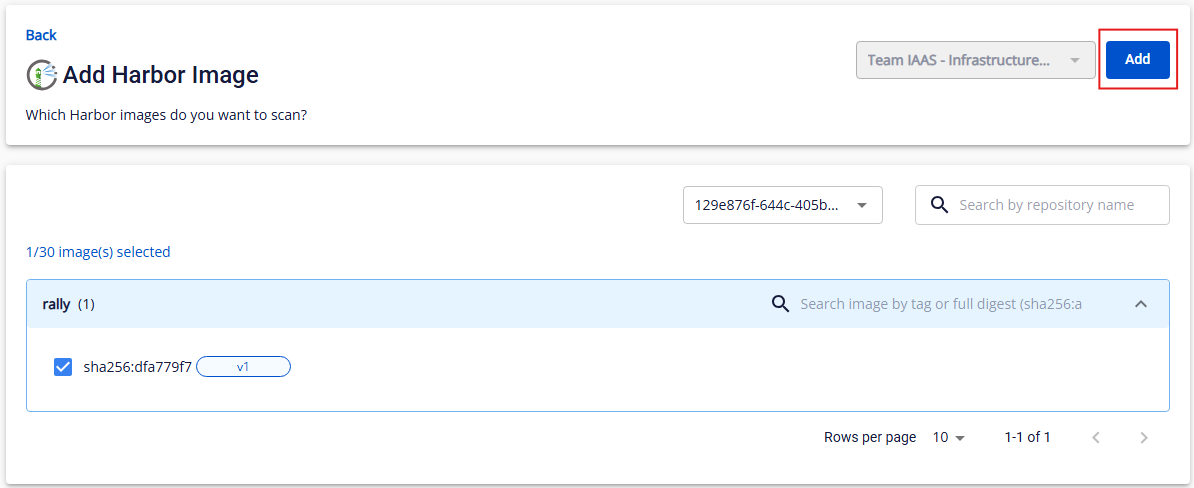Go to the previous page arrow

tap(1096, 437)
